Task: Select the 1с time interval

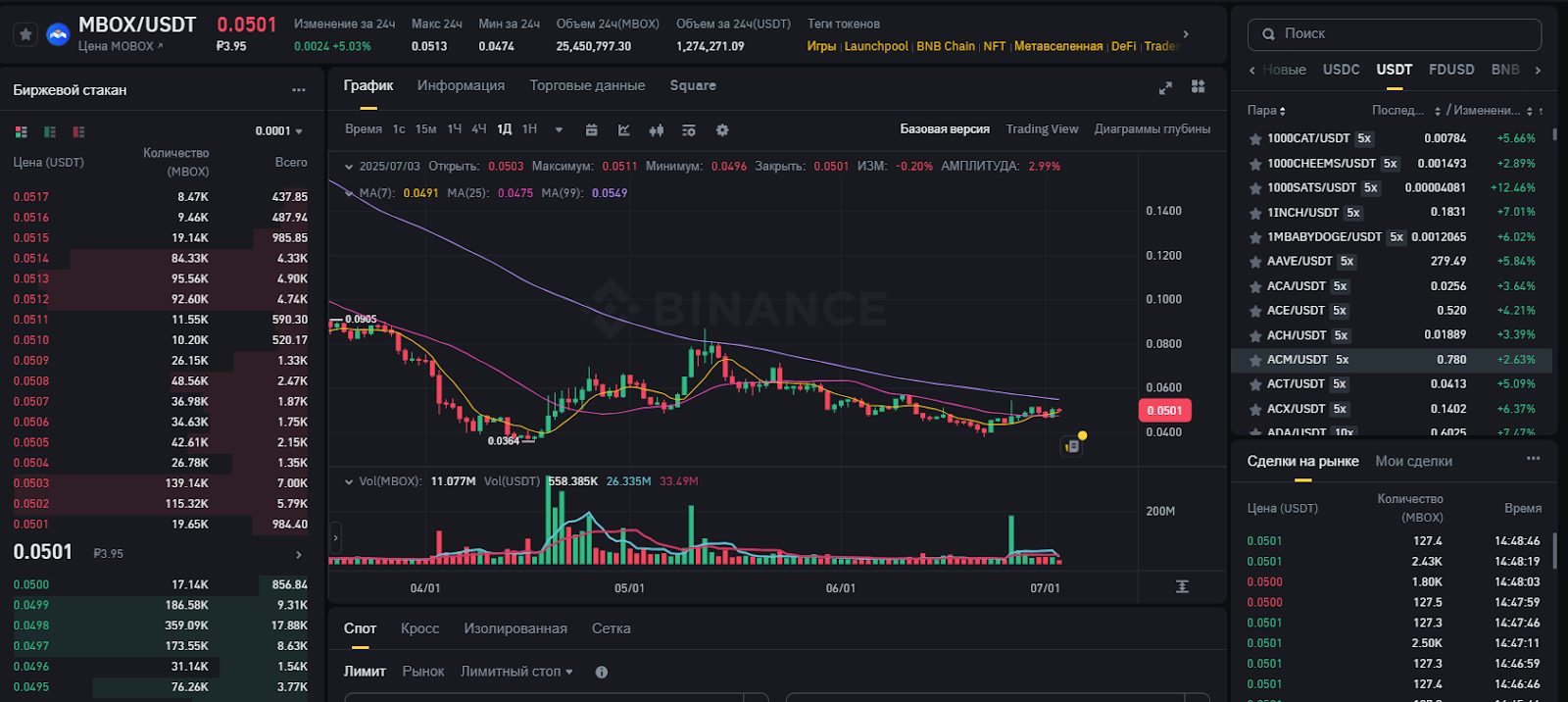Action: coord(399,129)
